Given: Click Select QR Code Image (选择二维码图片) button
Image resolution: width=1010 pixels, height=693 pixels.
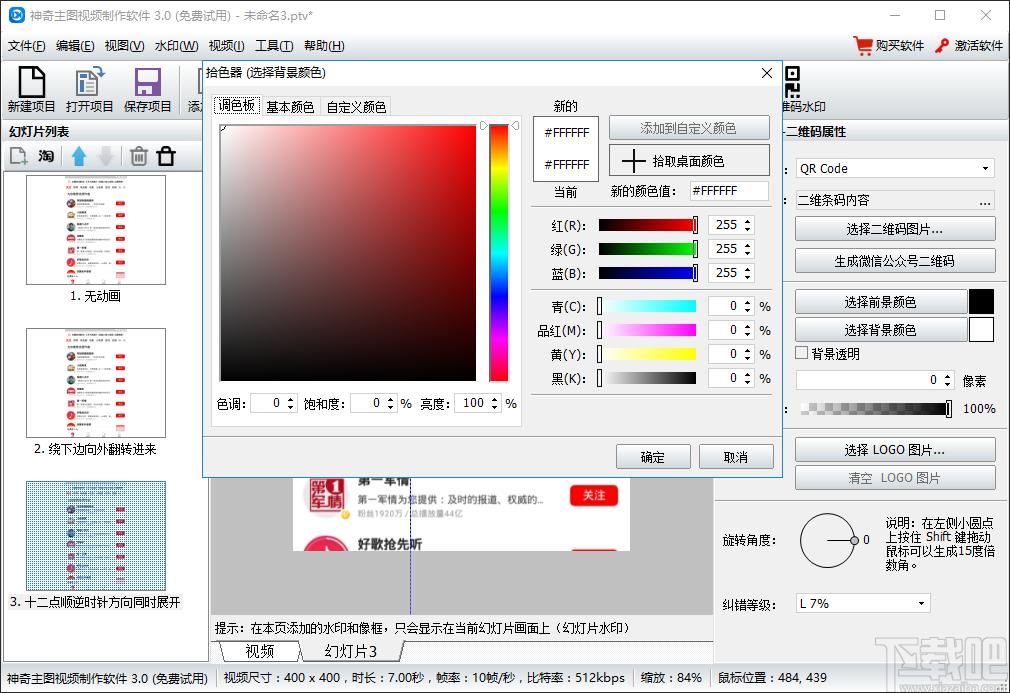Looking at the screenshot, I should click(895, 229).
